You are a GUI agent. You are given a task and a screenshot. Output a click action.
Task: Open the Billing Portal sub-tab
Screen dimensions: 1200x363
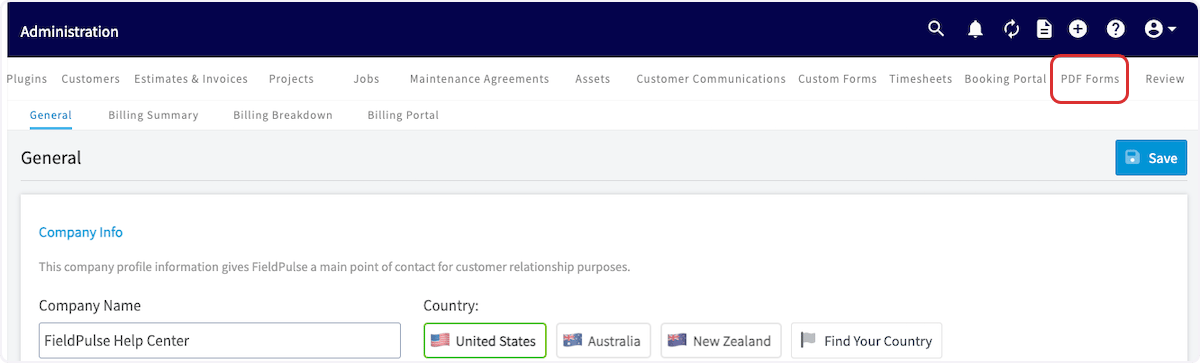tap(403, 115)
